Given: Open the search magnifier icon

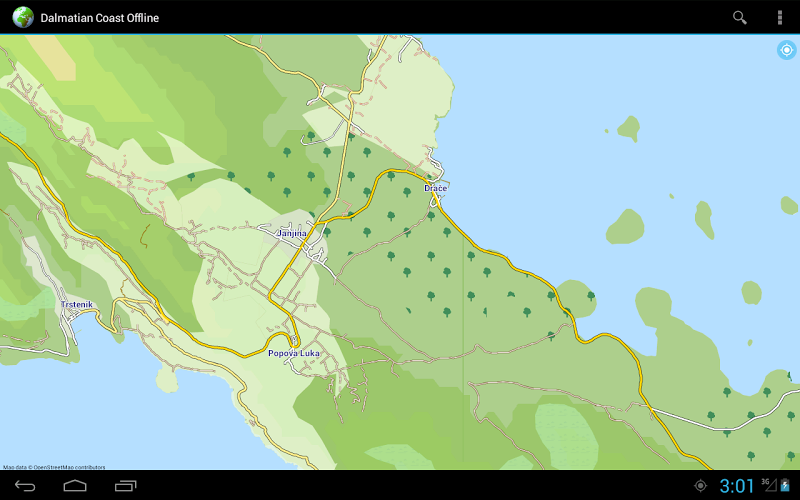Looking at the screenshot, I should 739,17.
